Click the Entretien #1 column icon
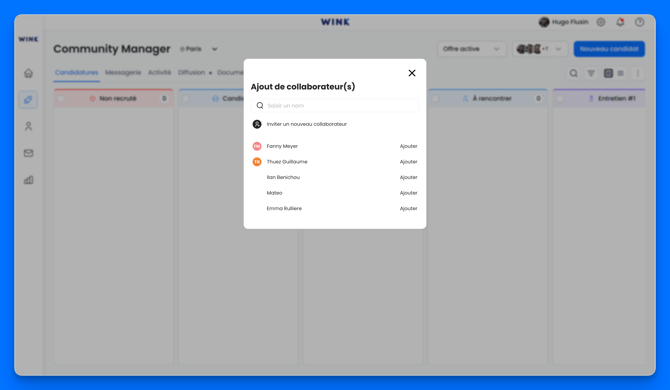The height and width of the screenshot is (390, 670). (x=591, y=99)
